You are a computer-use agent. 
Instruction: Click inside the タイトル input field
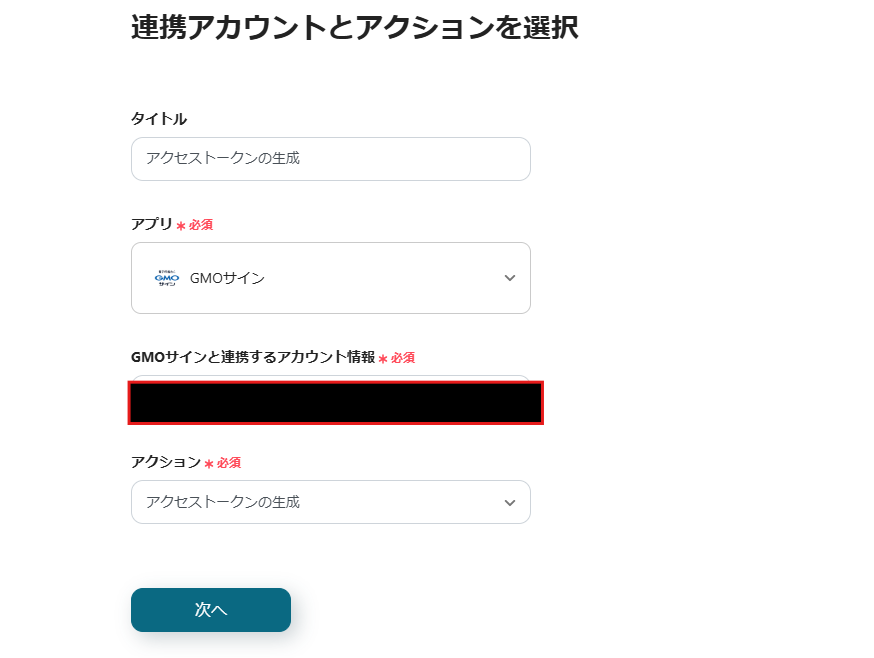tap(330, 158)
